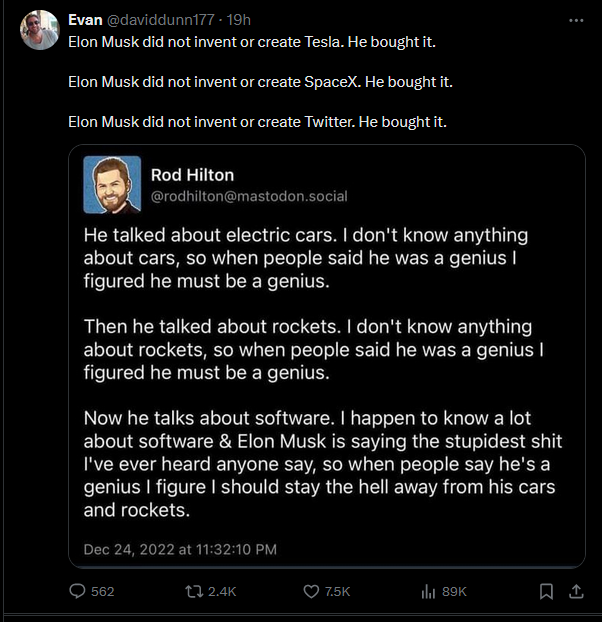Bookmark this post
This screenshot has width=602, height=622.
(546, 591)
